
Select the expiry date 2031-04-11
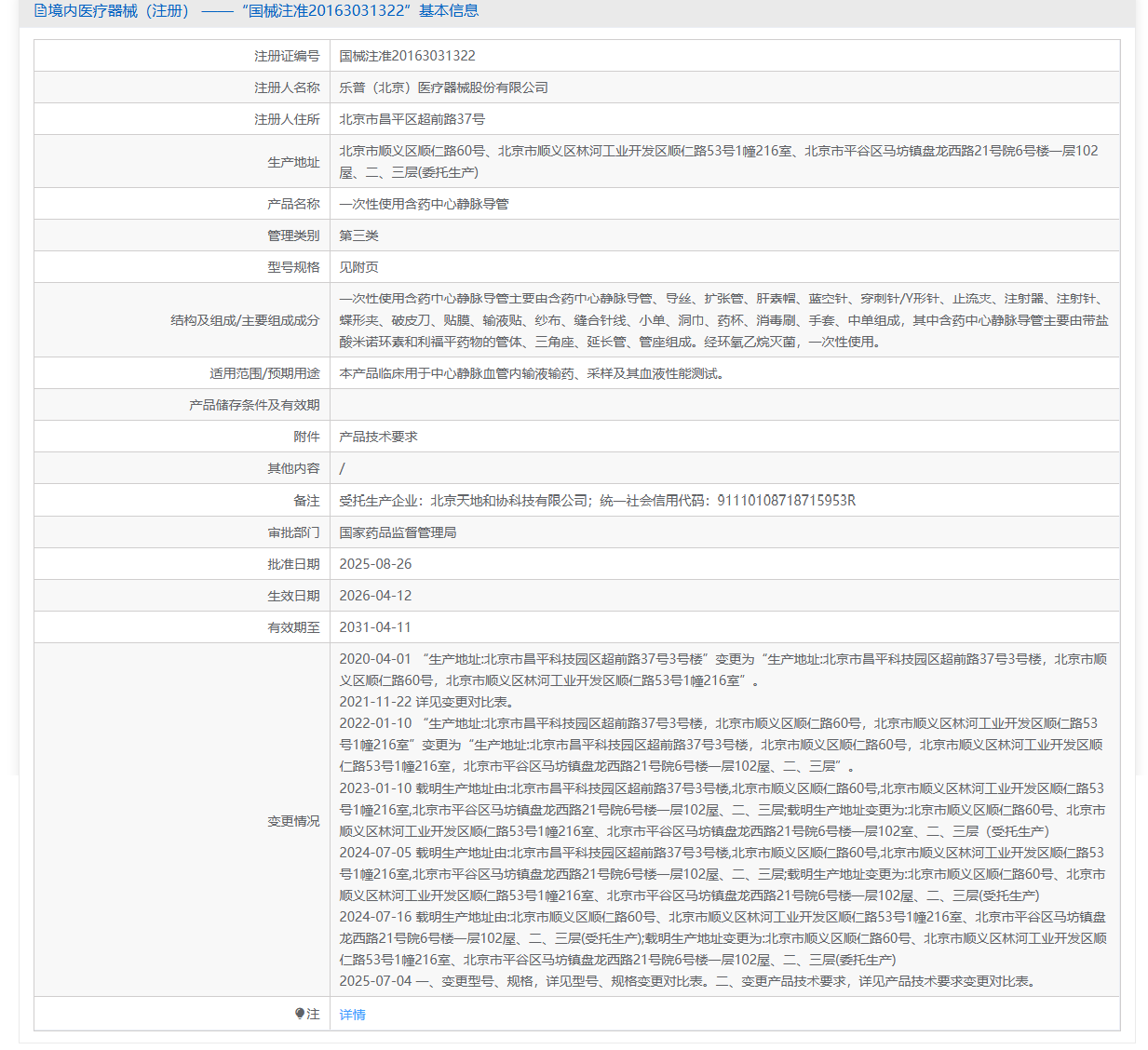coord(375,627)
